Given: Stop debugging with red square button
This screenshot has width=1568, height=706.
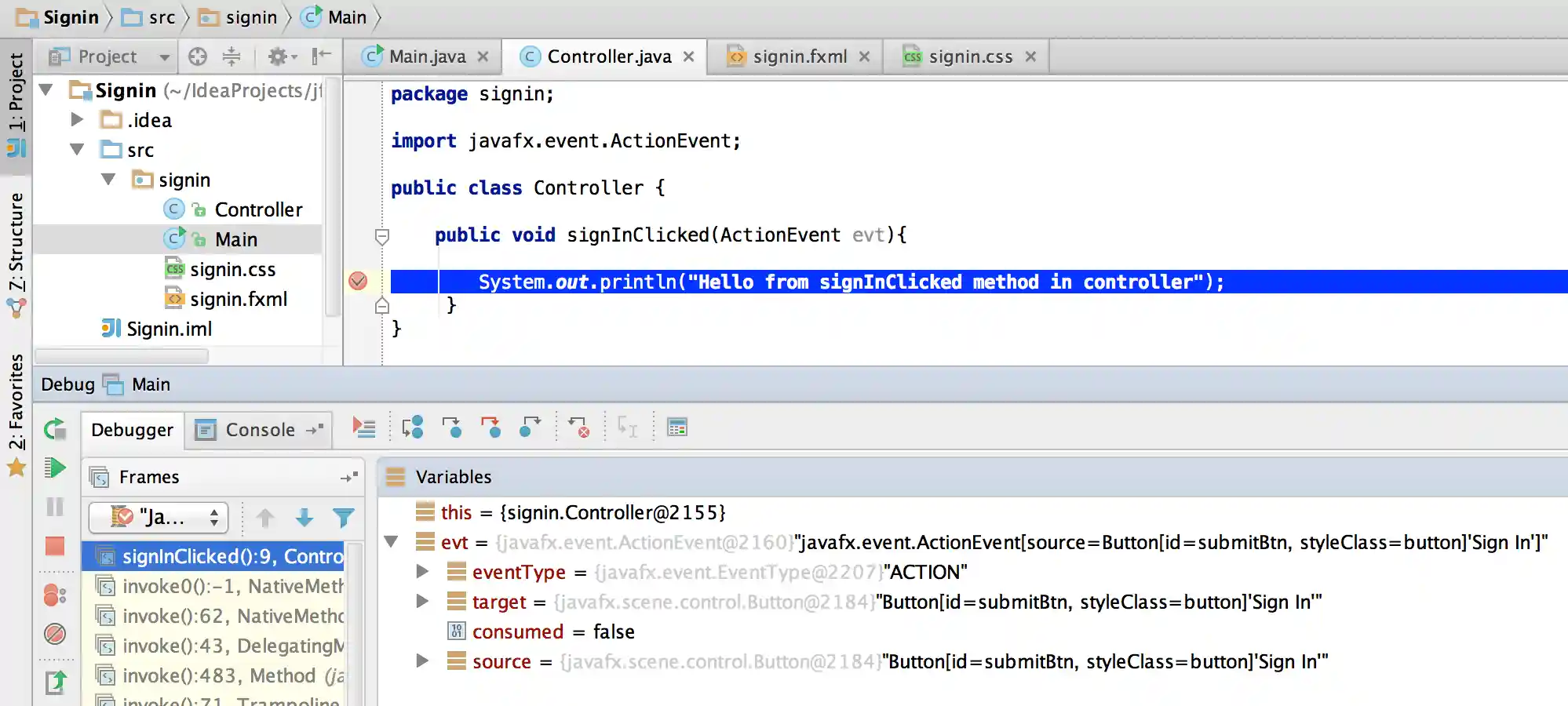Looking at the screenshot, I should (x=55, y=546).
